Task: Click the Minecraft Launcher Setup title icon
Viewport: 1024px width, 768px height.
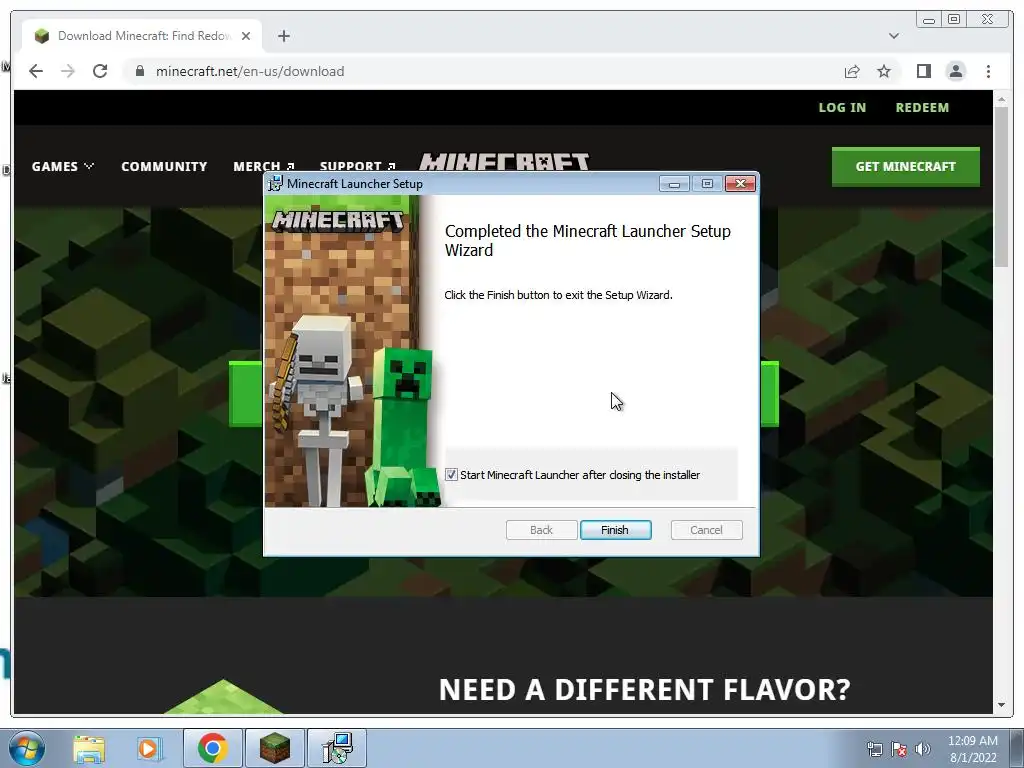Action: (275, 184)
